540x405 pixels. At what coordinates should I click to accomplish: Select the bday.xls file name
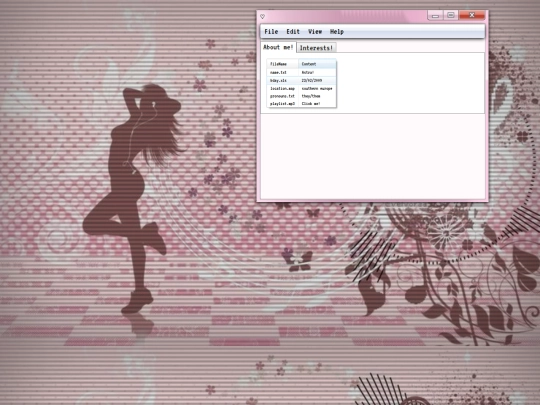278,81
